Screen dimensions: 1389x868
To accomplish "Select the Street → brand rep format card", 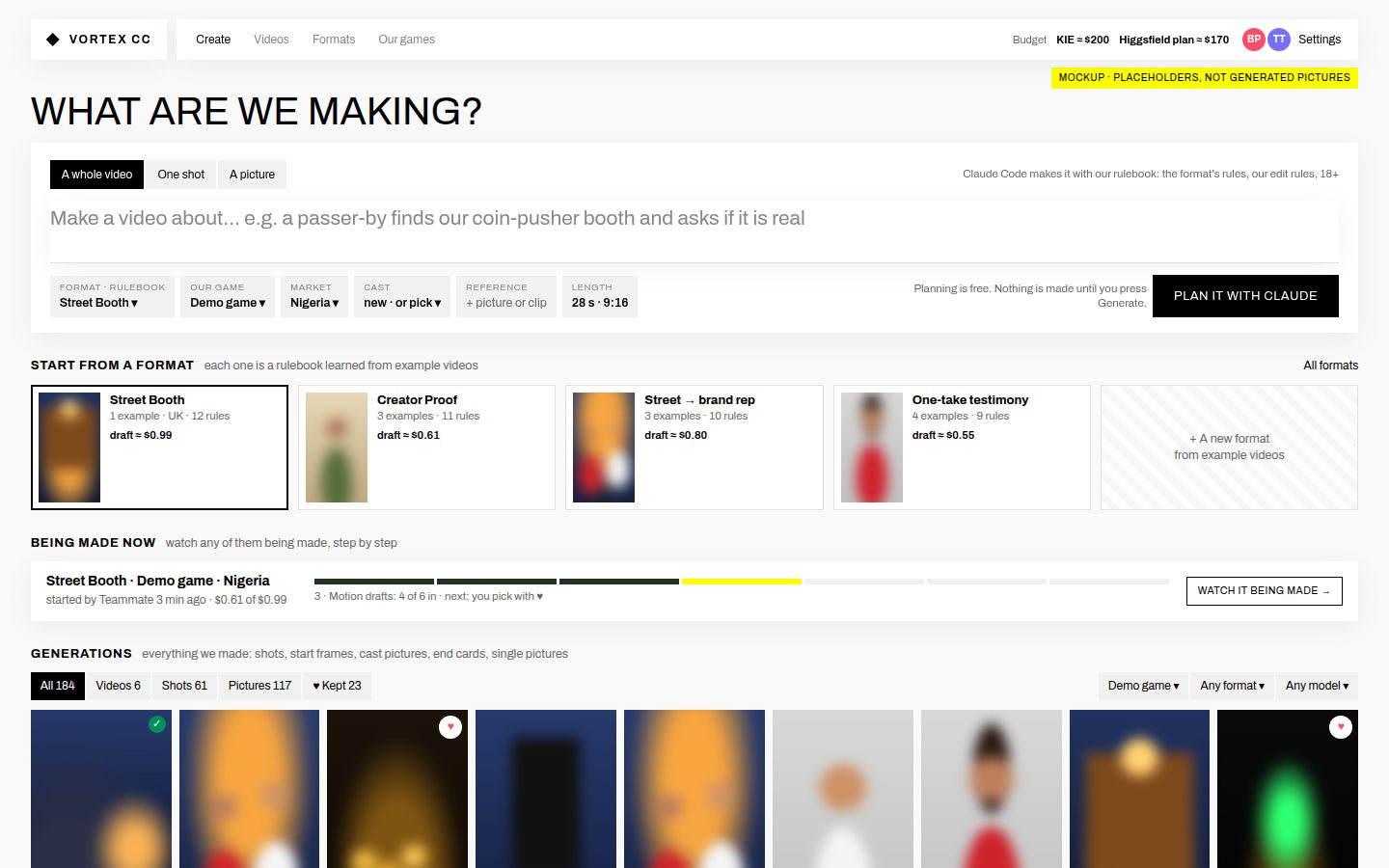I will [694, 448].
